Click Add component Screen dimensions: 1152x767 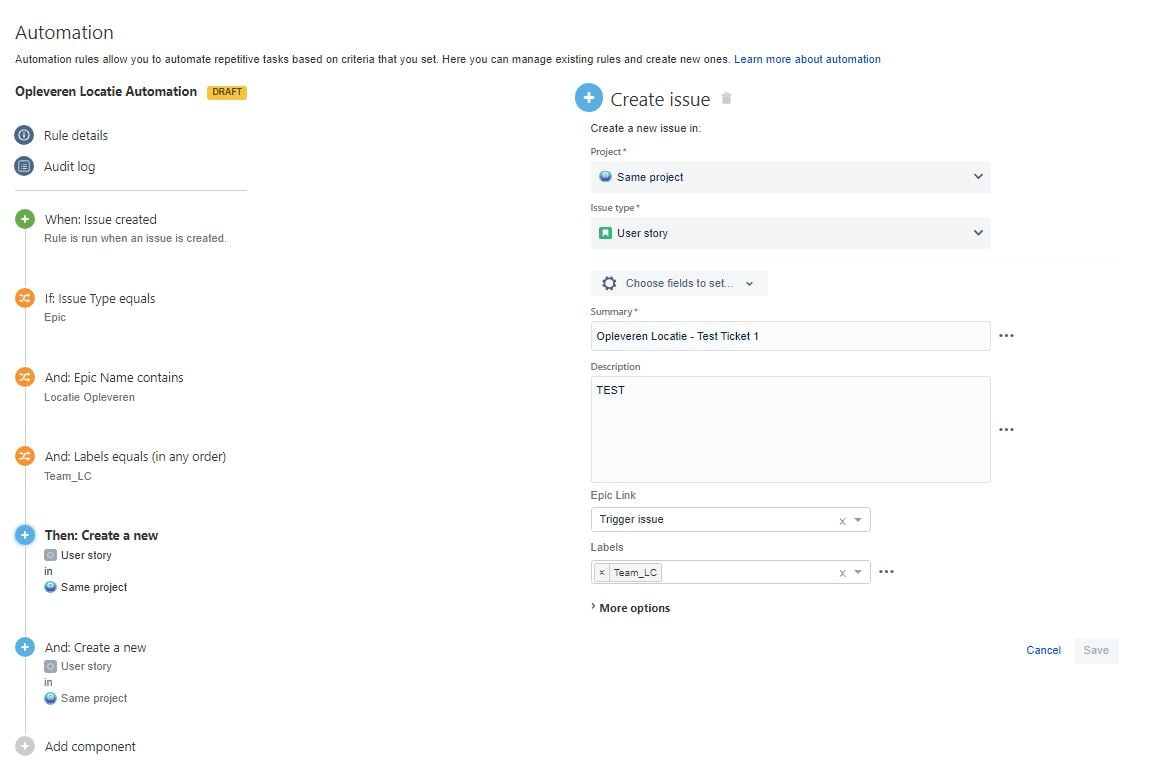coord(90,746)
